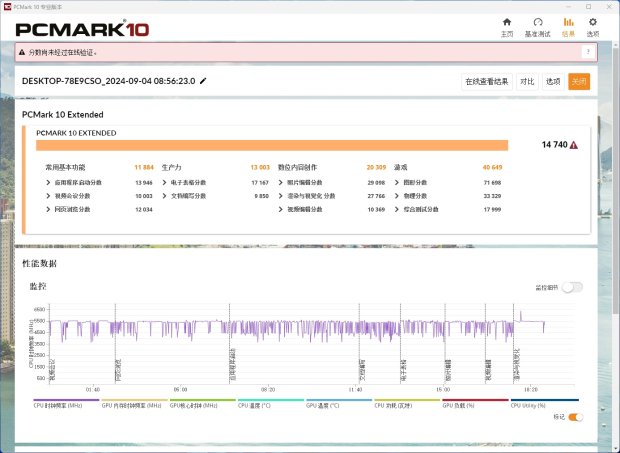620x453 pixels.
Task: Click the 6500 label on the chart y-axis
Action: (x=40, y=309)
